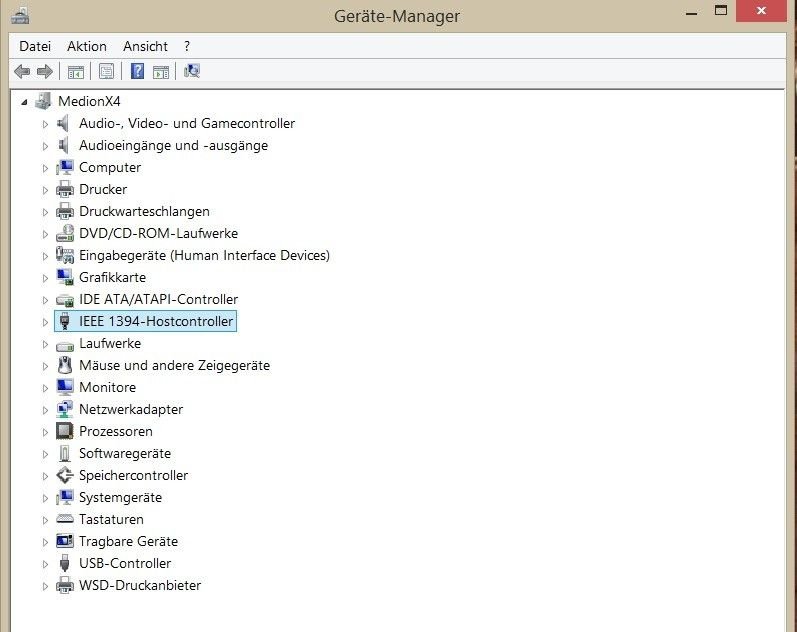The height and width of the screenshot is (632, 797).
Task: Click the Drucker printer icon
Action: pyautogui.click(x=65, y=189)
